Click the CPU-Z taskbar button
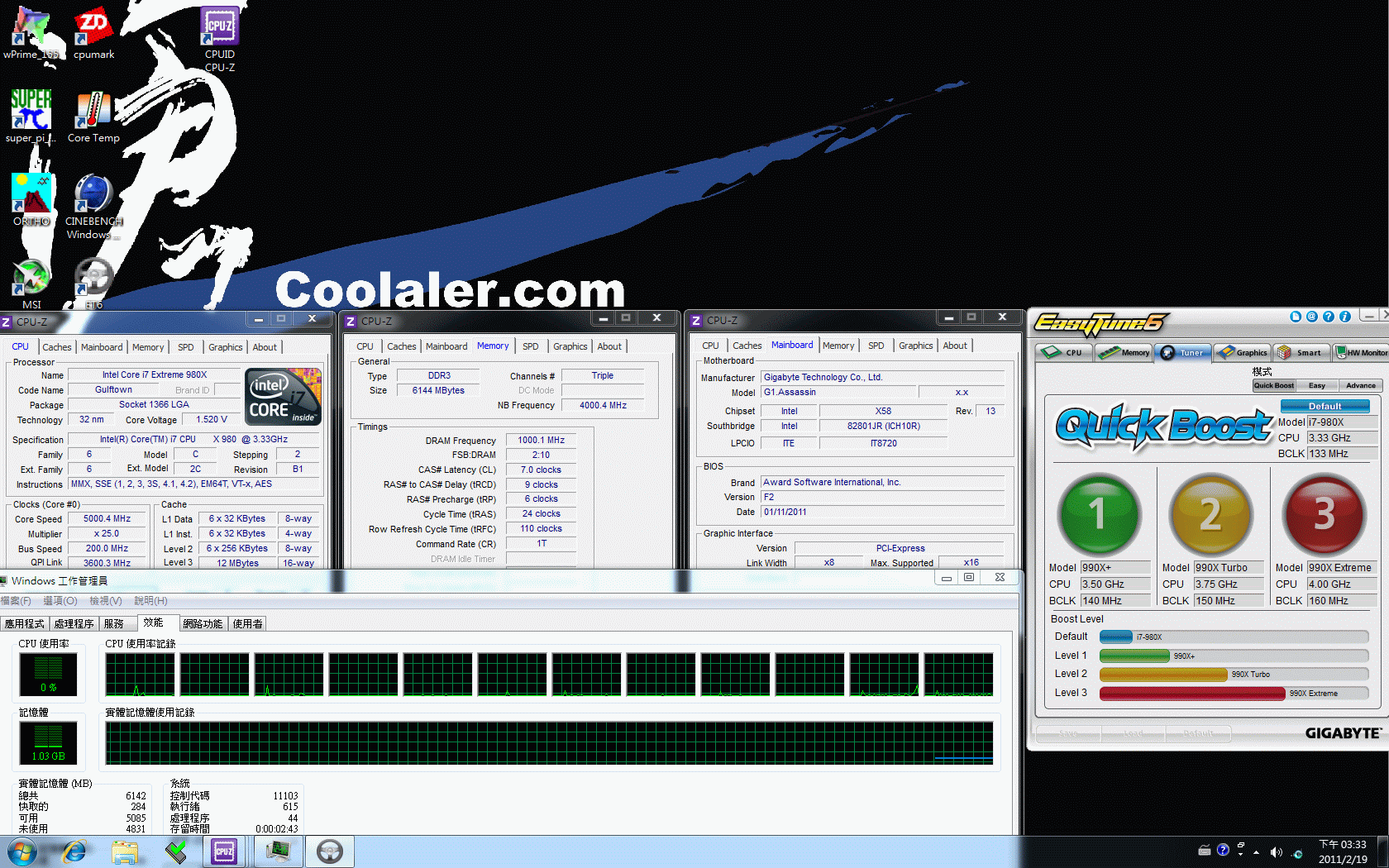The image size is (1389, 868). click(224, 851)
